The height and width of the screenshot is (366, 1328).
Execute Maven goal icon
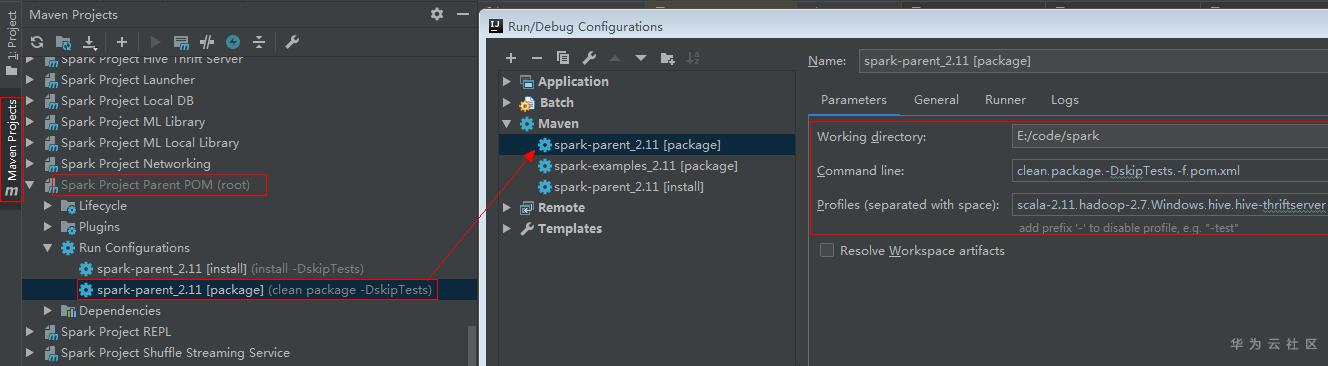point(181,42)
